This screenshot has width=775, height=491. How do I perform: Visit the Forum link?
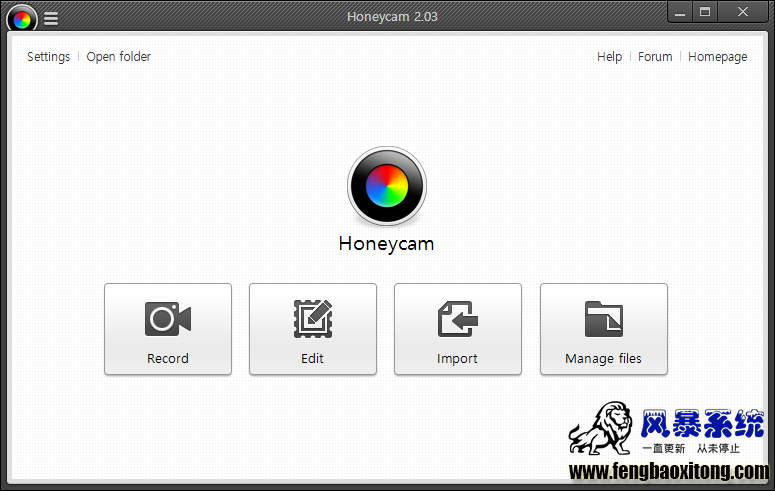pos(655,57)
